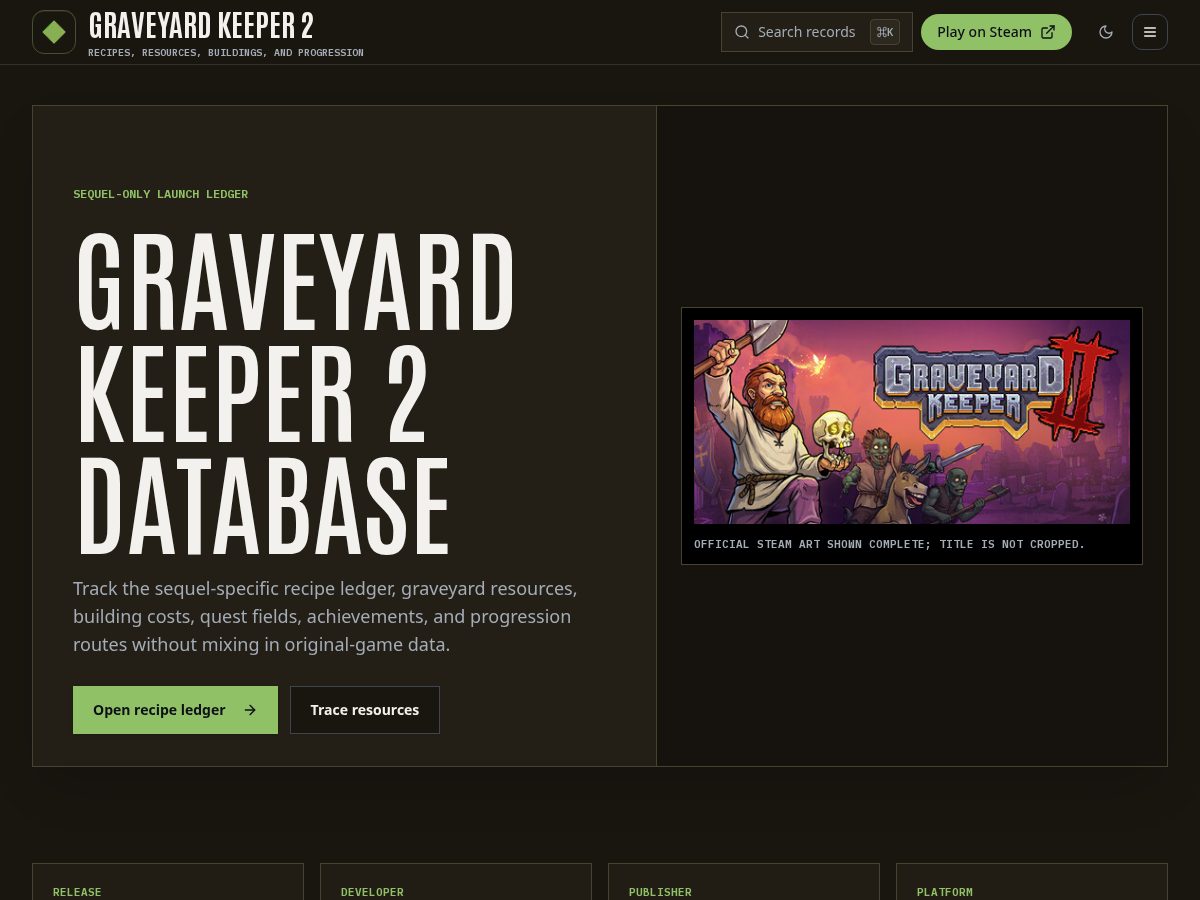Viewport: 1200px width, 900px height.
Task: Click the Developer card label
Action: click(372, 892)
